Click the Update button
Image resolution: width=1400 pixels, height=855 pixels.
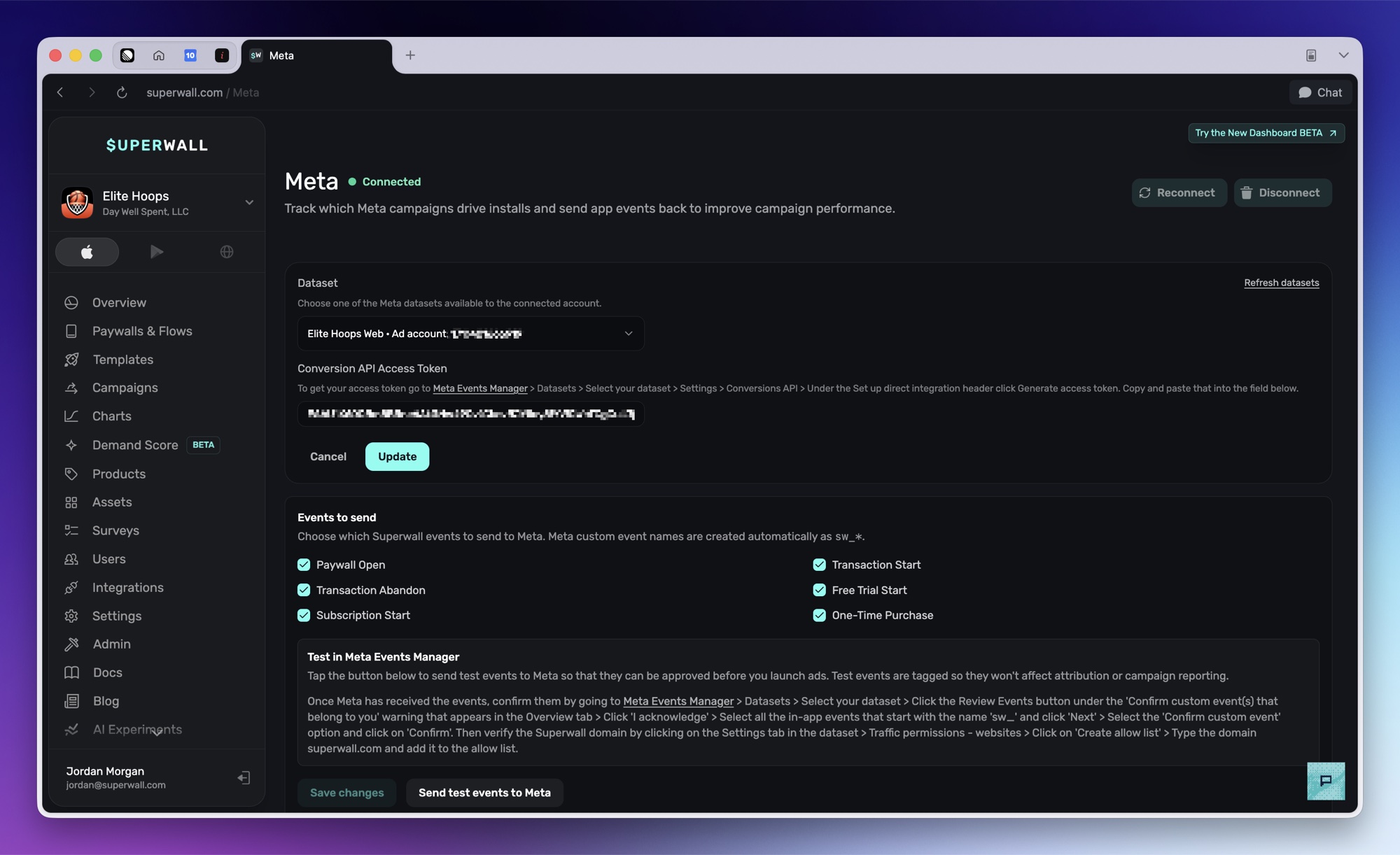click(397, 457)
